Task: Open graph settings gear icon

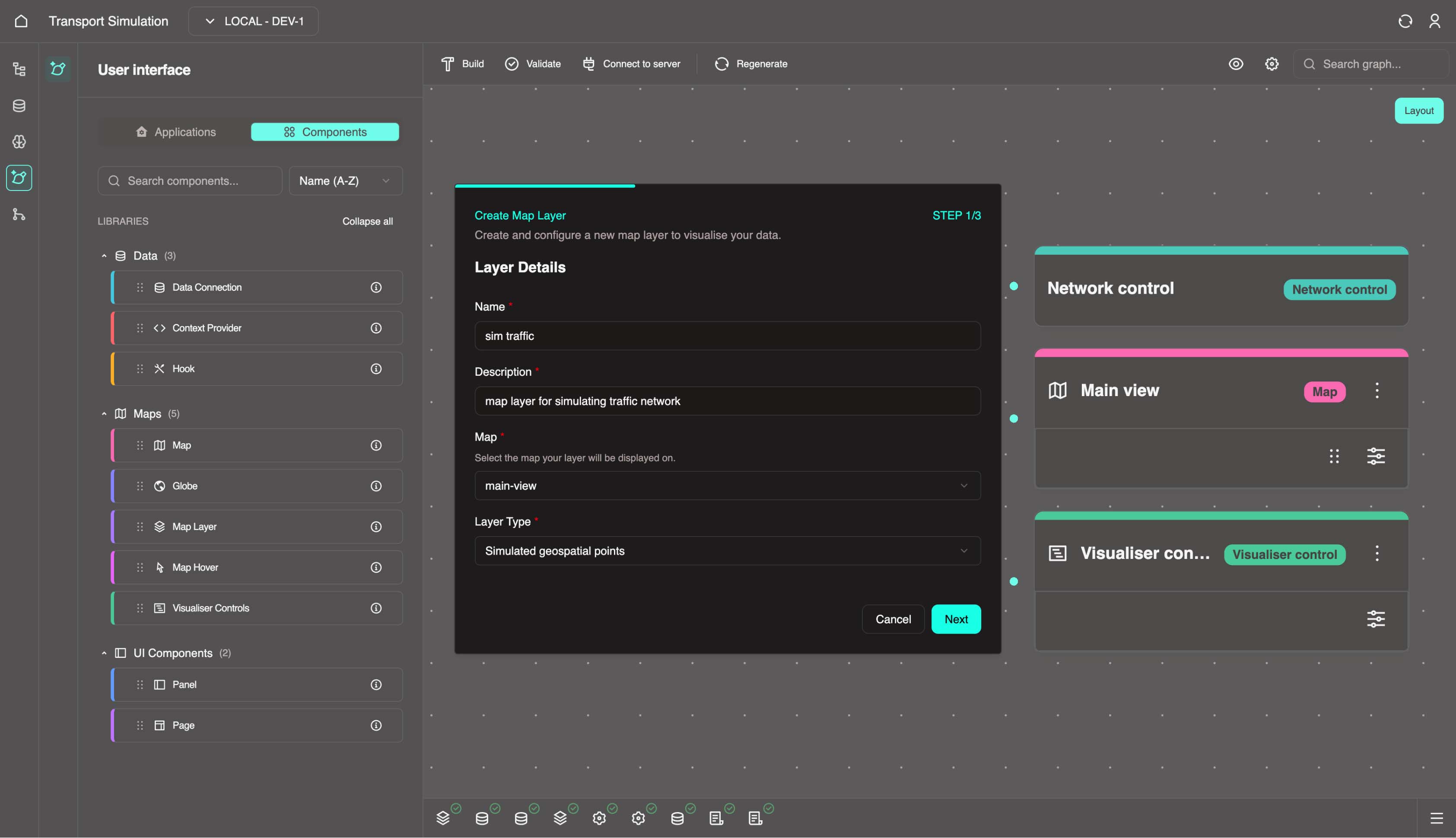Action: click(x=1271, y=64)
